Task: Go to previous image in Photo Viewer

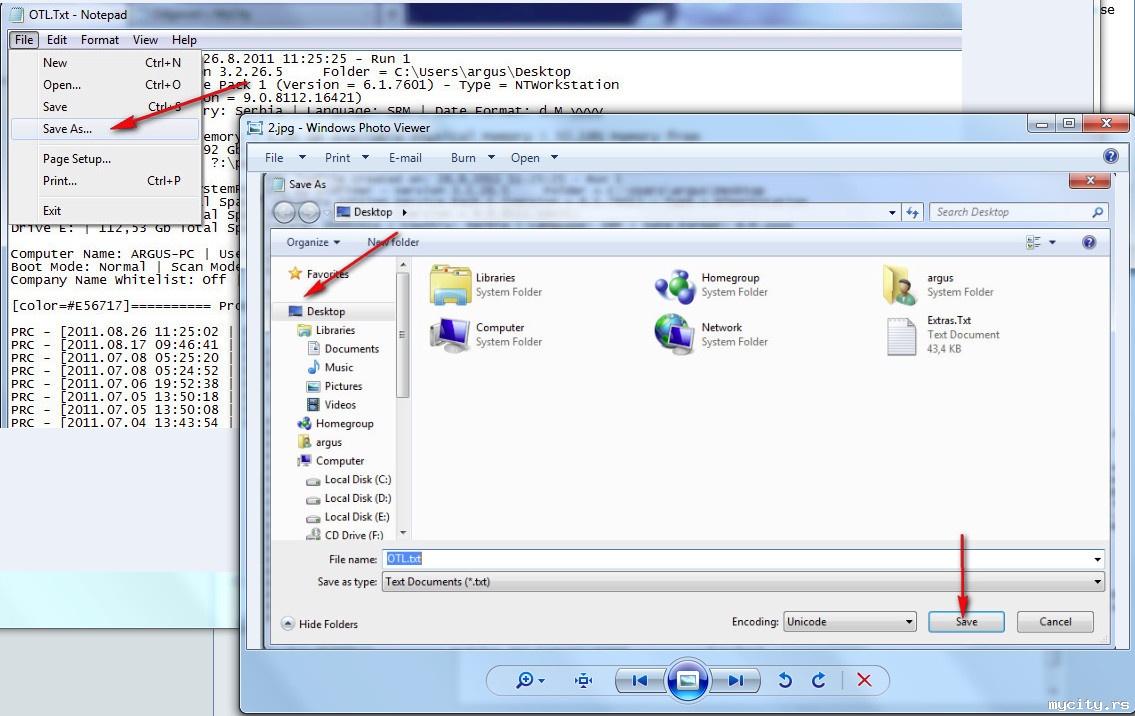Action: tap(638, 681)
